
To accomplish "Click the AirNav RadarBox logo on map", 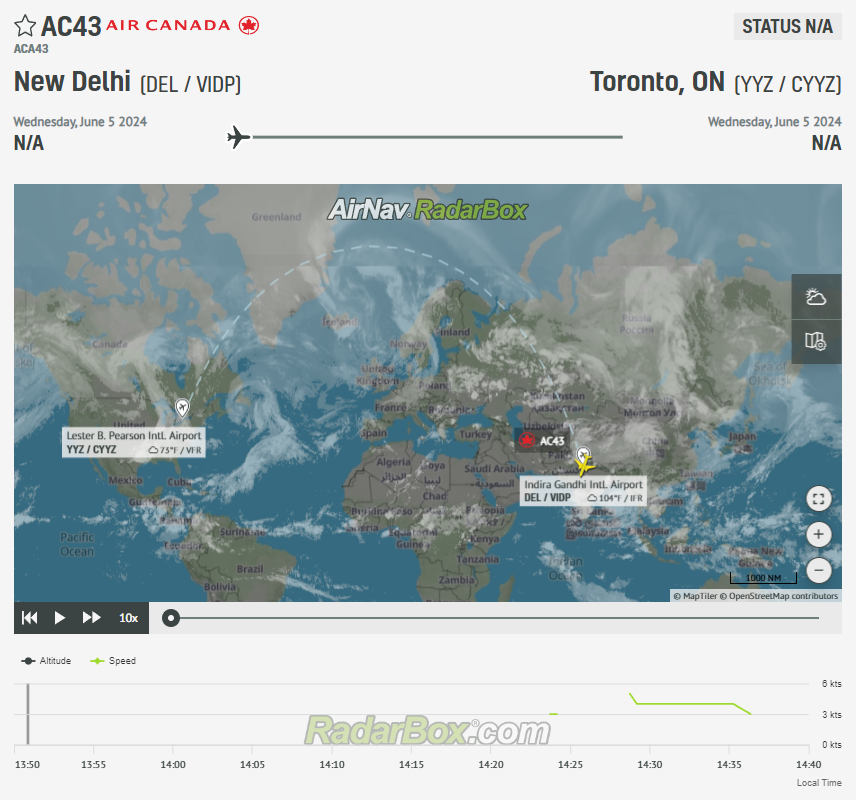I will 427,210.
